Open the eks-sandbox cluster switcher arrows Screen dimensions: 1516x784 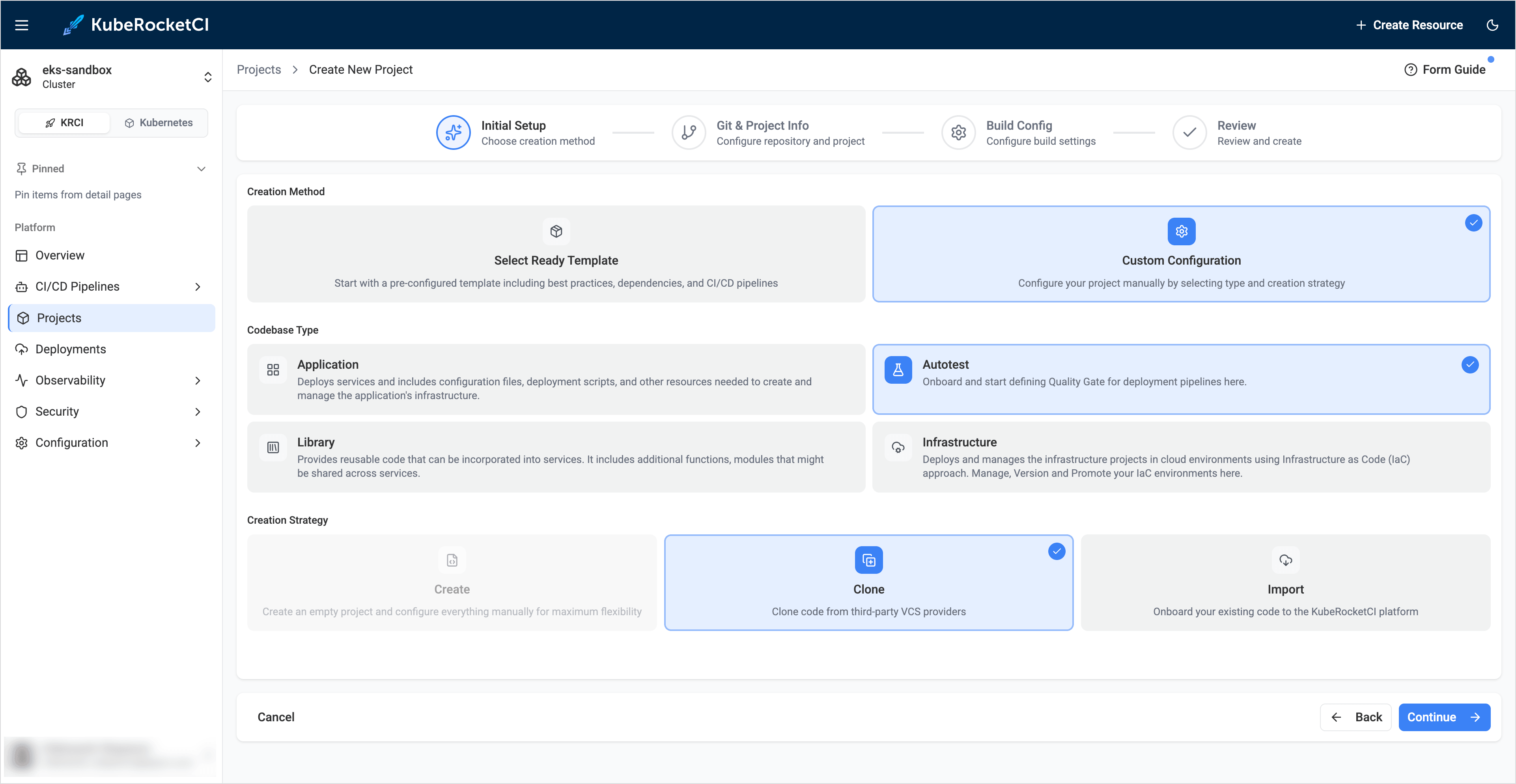pos(208,77)
